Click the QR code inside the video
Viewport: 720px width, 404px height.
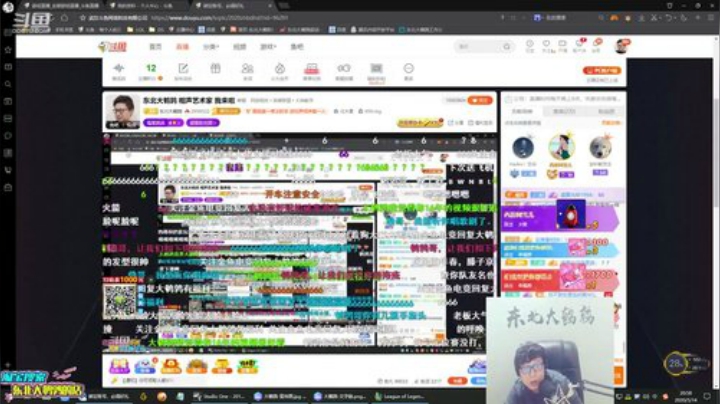point(119,301)
